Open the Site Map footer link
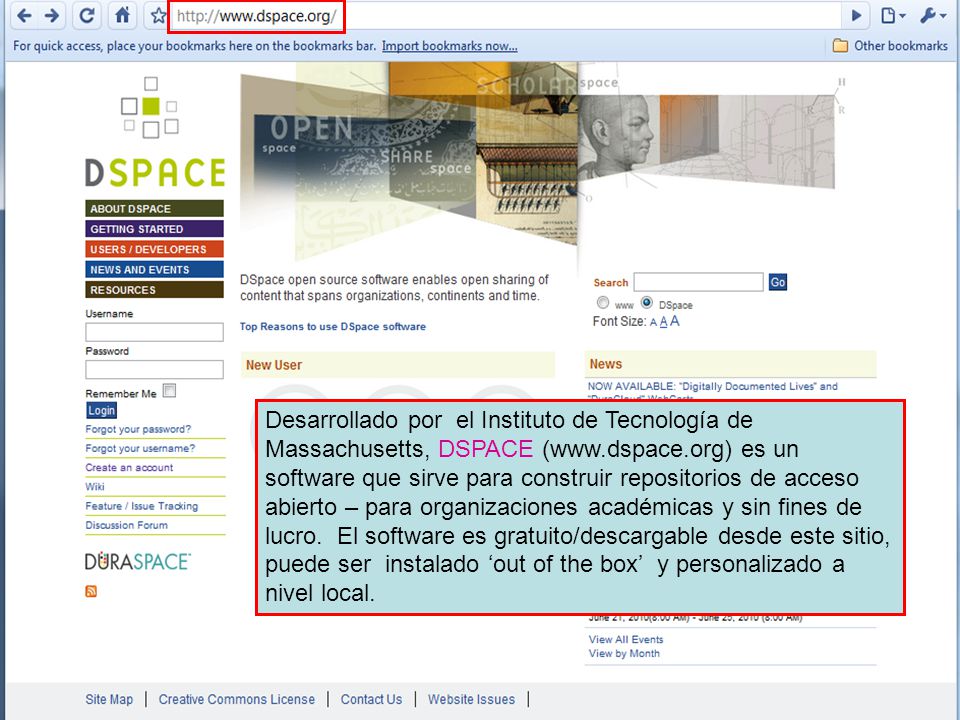Image resolution: width=960 pixels, height=720 pixels. (x=109, y=699)
